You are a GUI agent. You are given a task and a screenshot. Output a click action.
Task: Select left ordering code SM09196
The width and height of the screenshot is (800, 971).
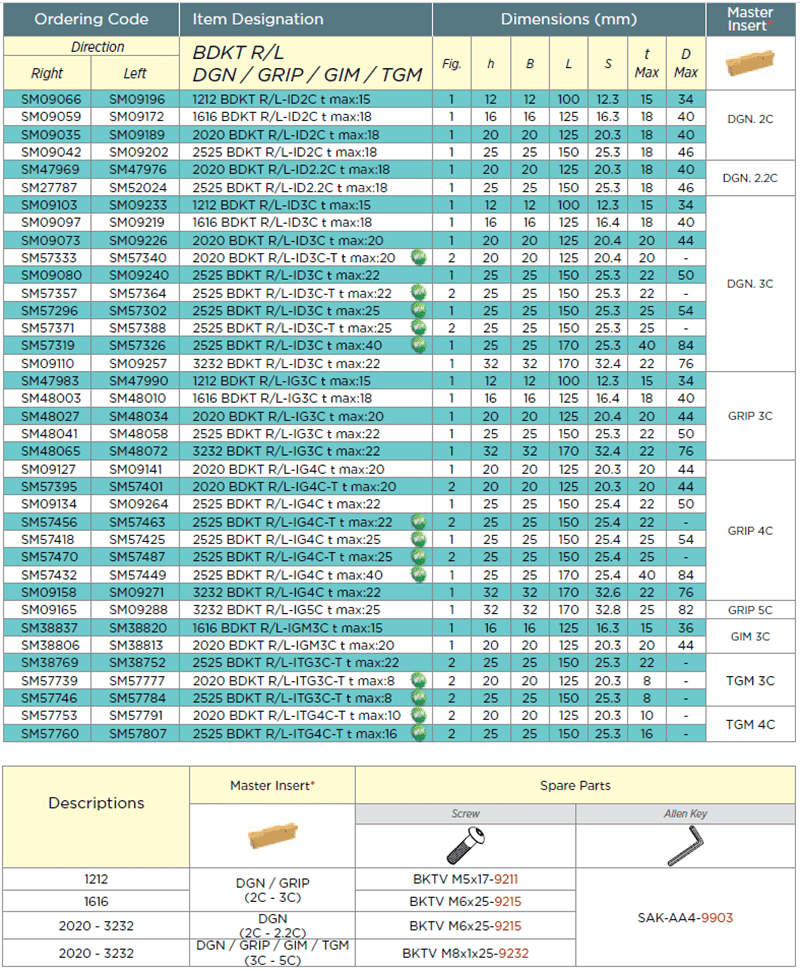click(x=137, y=99)
